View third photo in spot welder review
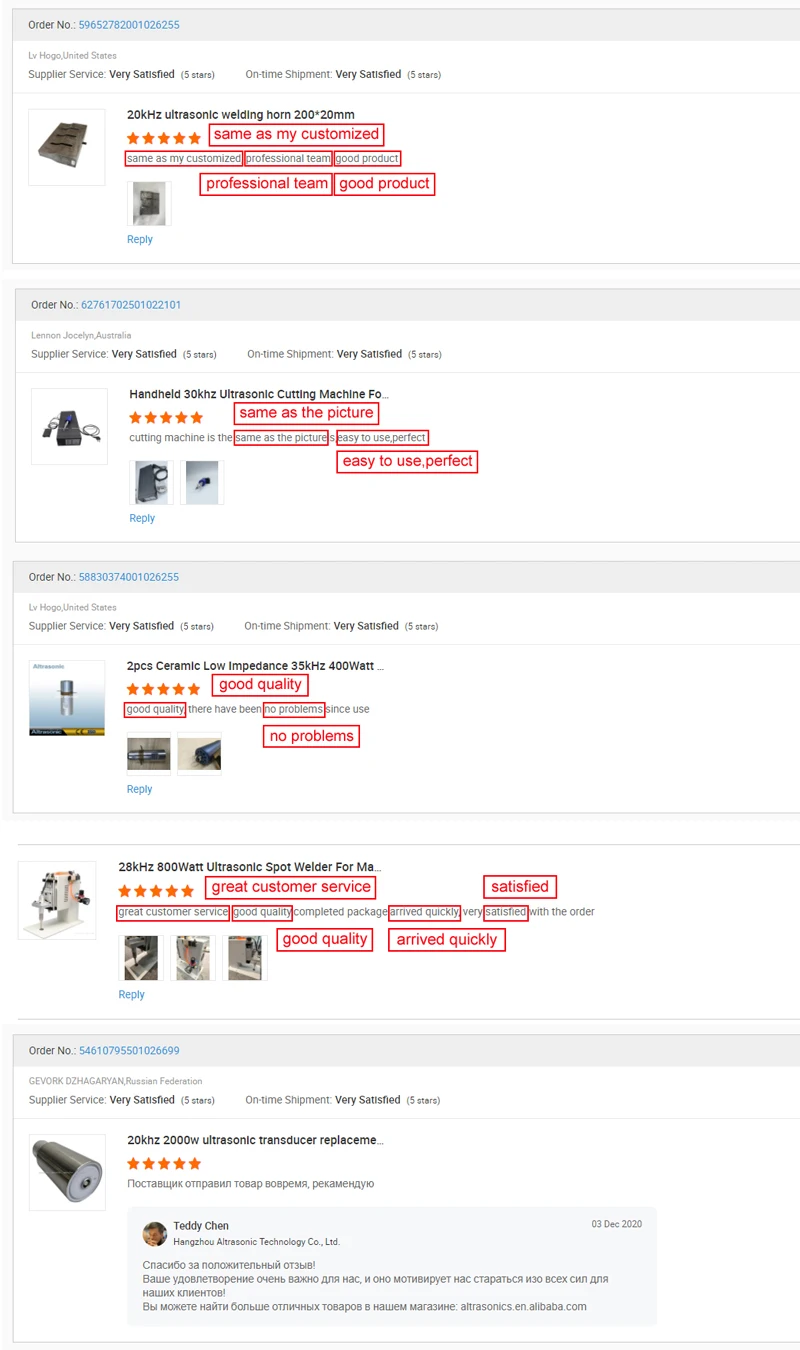The image size is (800, 1350). click(x=244, y=958)
